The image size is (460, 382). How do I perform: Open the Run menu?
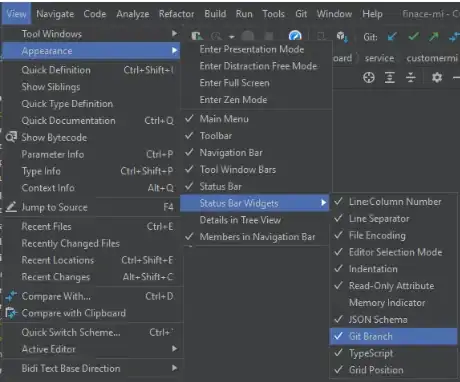tap(244, 14)
